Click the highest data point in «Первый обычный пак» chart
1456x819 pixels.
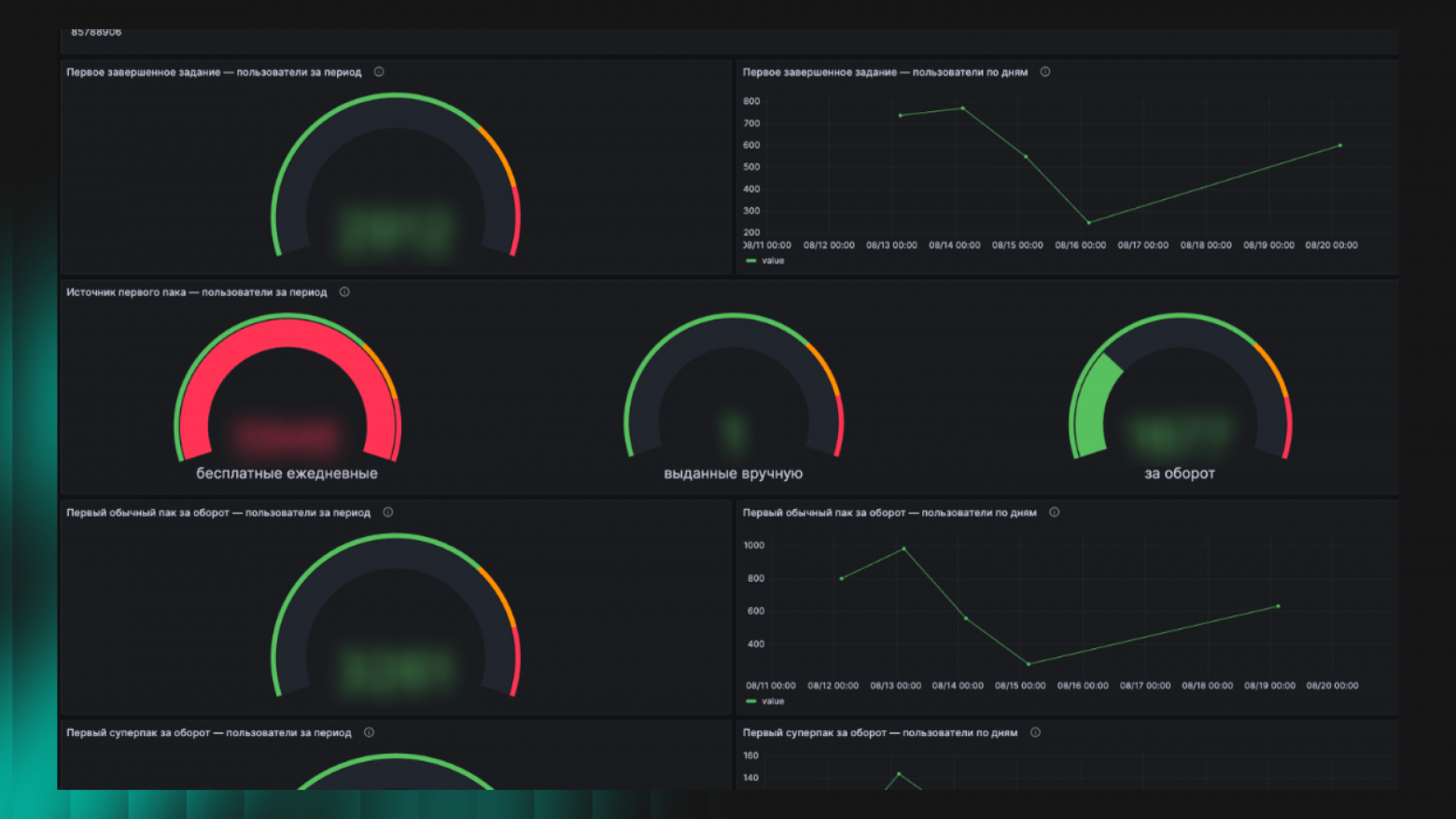903,549
